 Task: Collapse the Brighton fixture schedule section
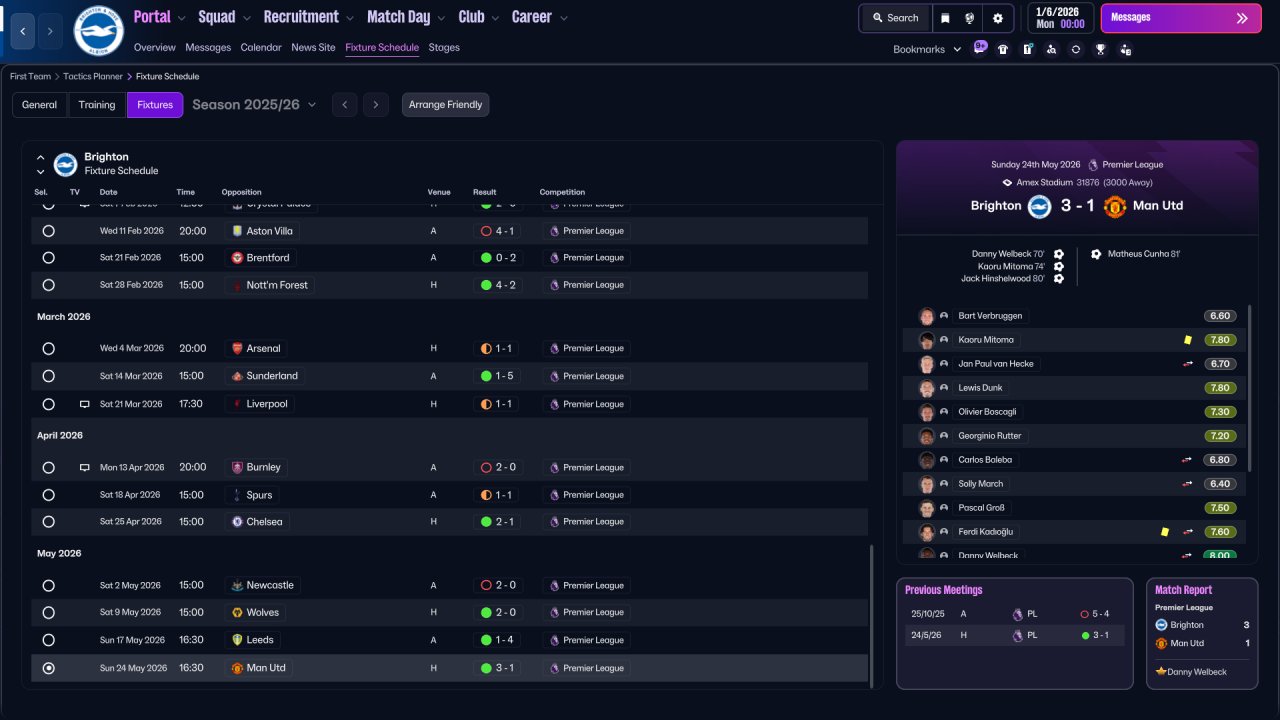41,157
